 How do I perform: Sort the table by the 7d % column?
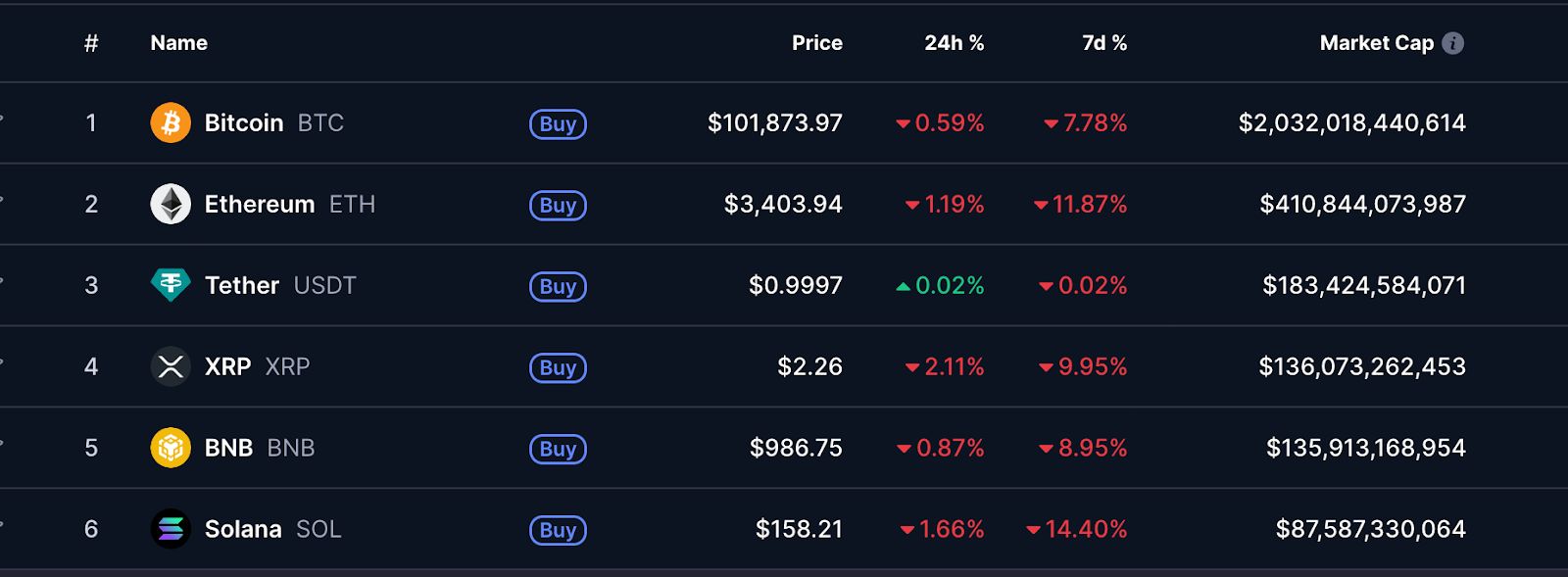coord(1102,42)
